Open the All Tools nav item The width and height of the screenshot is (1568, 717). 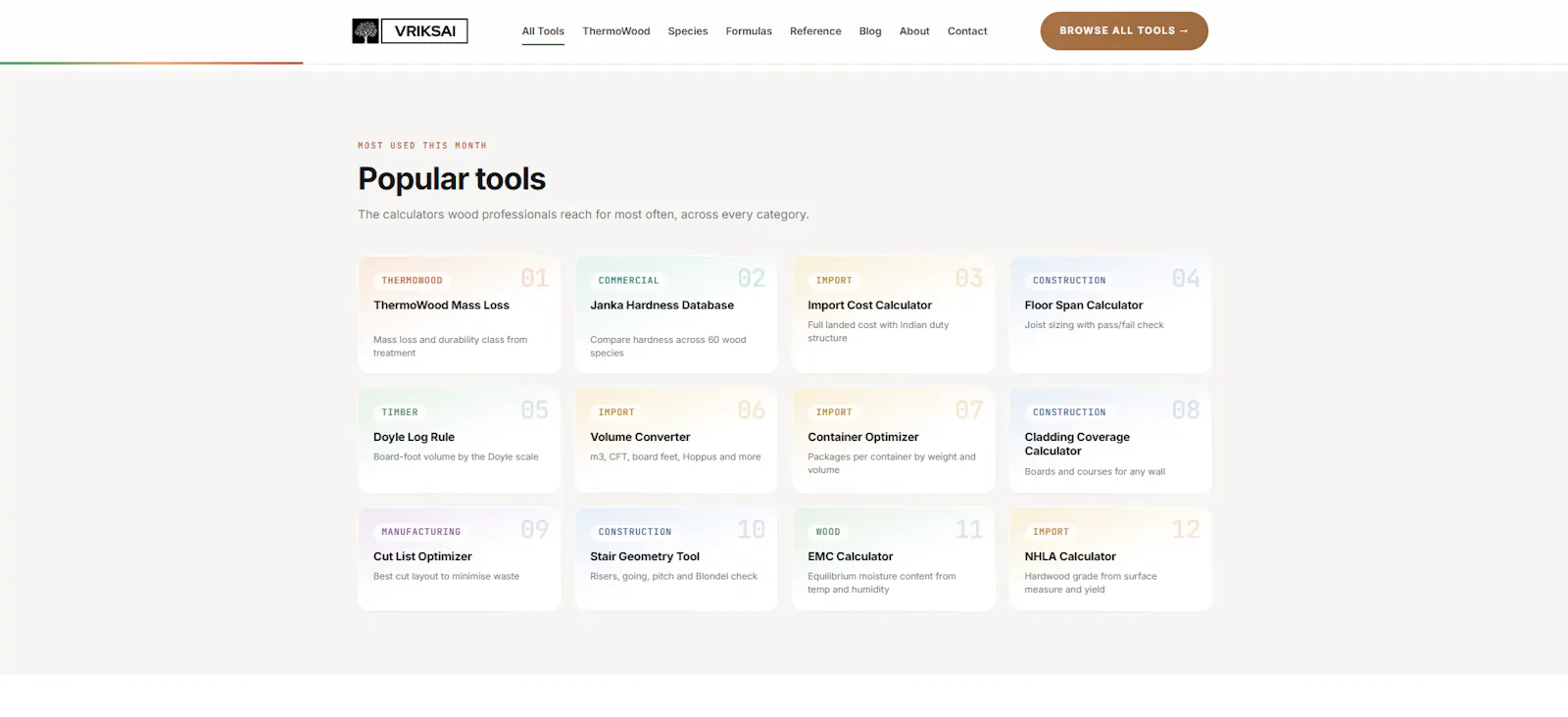(543, 31)
